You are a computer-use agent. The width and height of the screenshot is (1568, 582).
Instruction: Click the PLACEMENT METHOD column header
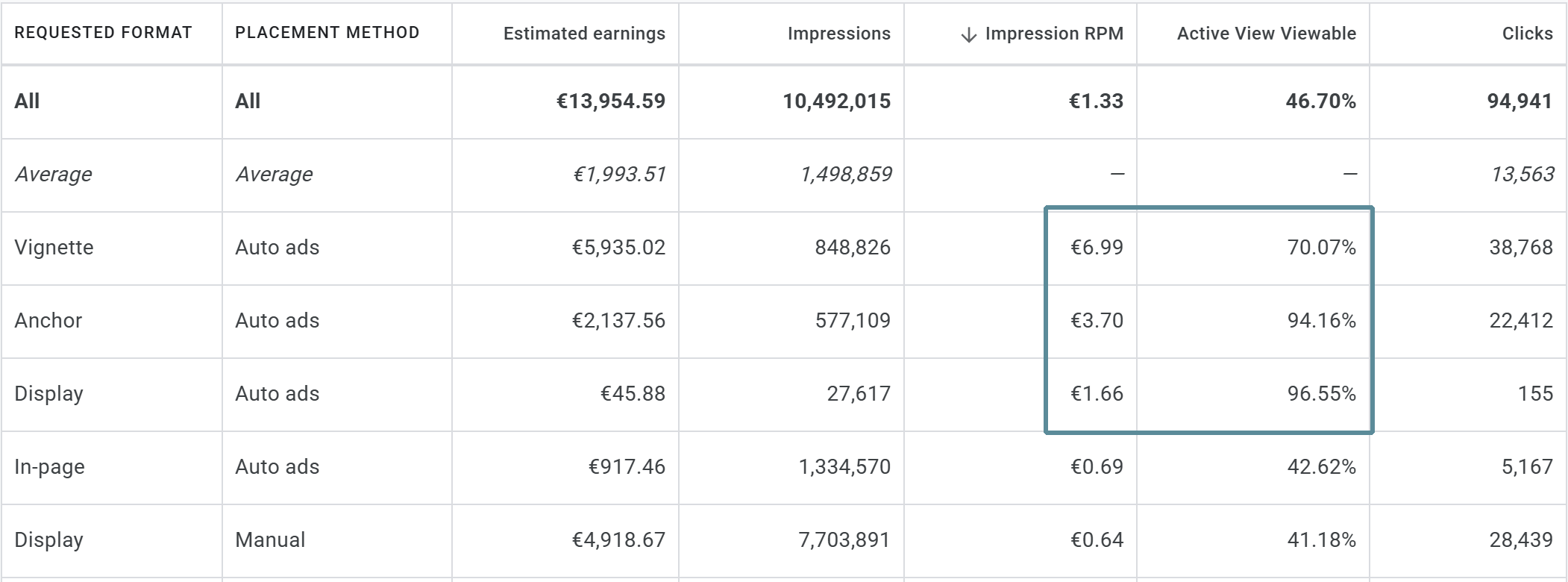(327, 32)
